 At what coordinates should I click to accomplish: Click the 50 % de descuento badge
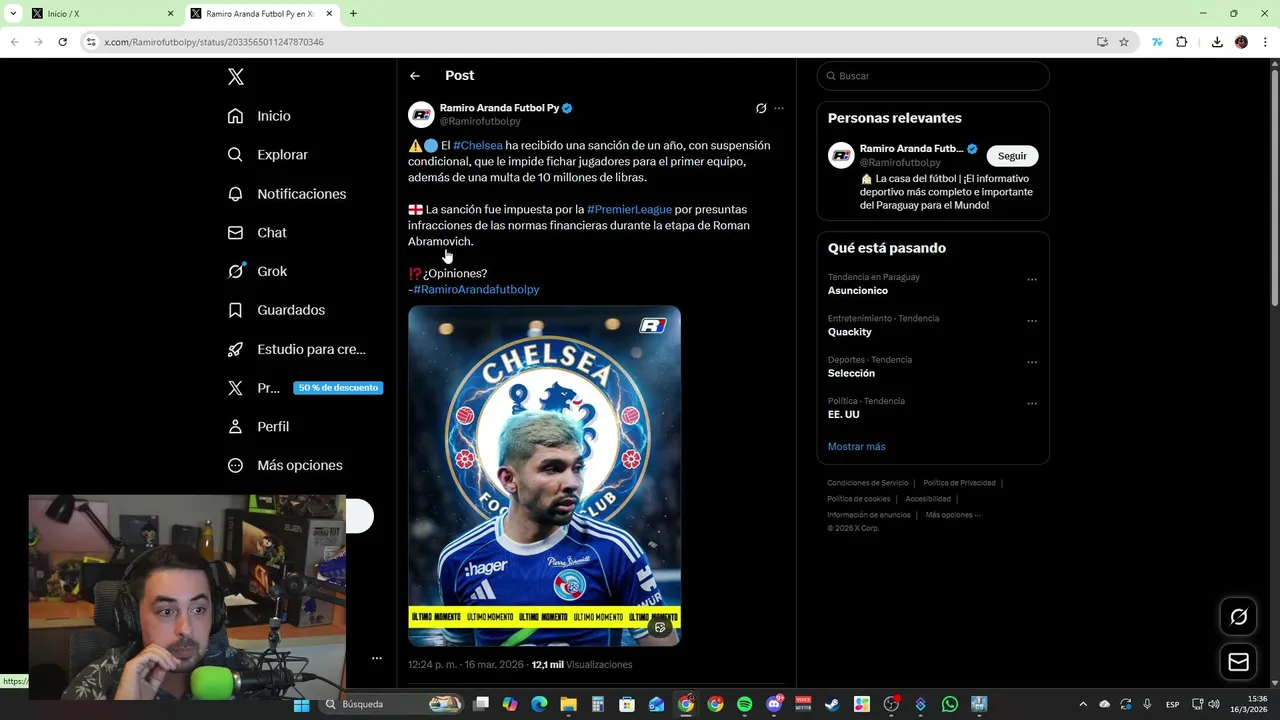point(338,388)
